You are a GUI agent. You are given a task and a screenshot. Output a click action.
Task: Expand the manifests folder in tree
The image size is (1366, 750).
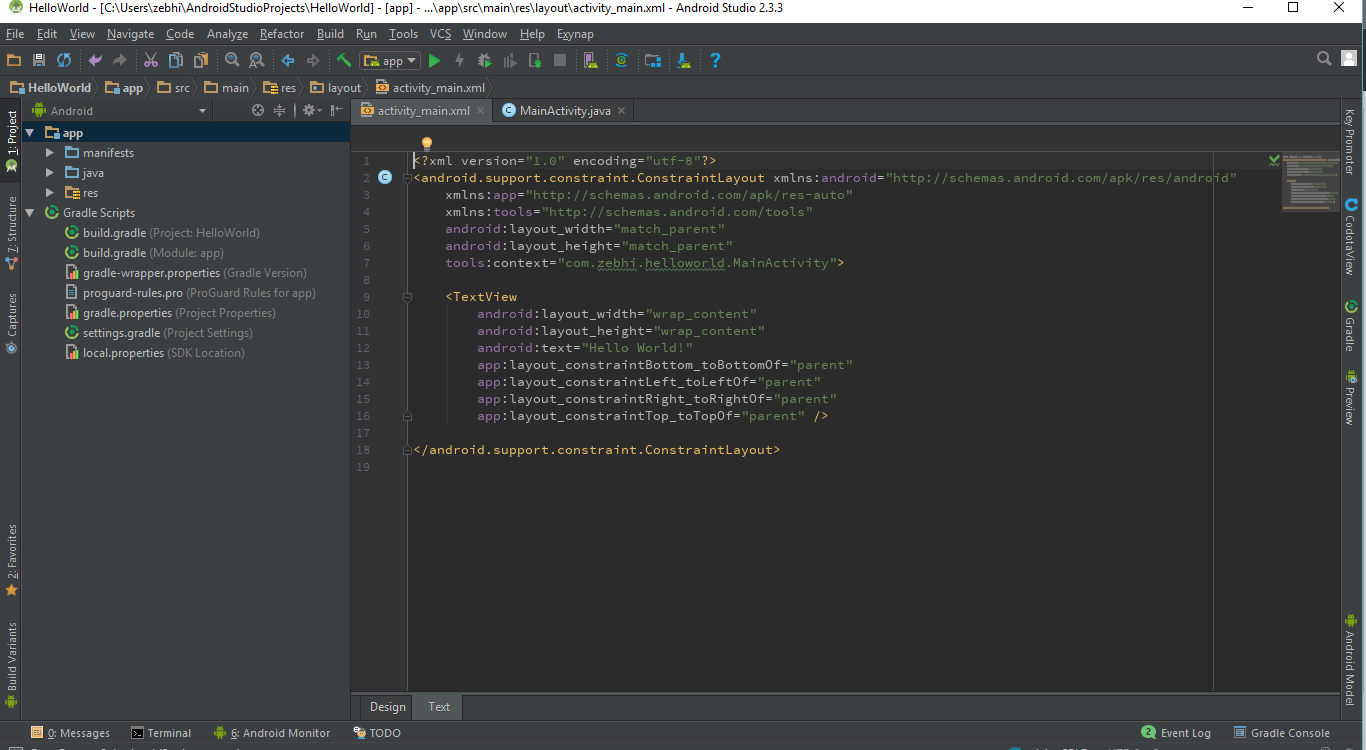[x=50, y=153]
